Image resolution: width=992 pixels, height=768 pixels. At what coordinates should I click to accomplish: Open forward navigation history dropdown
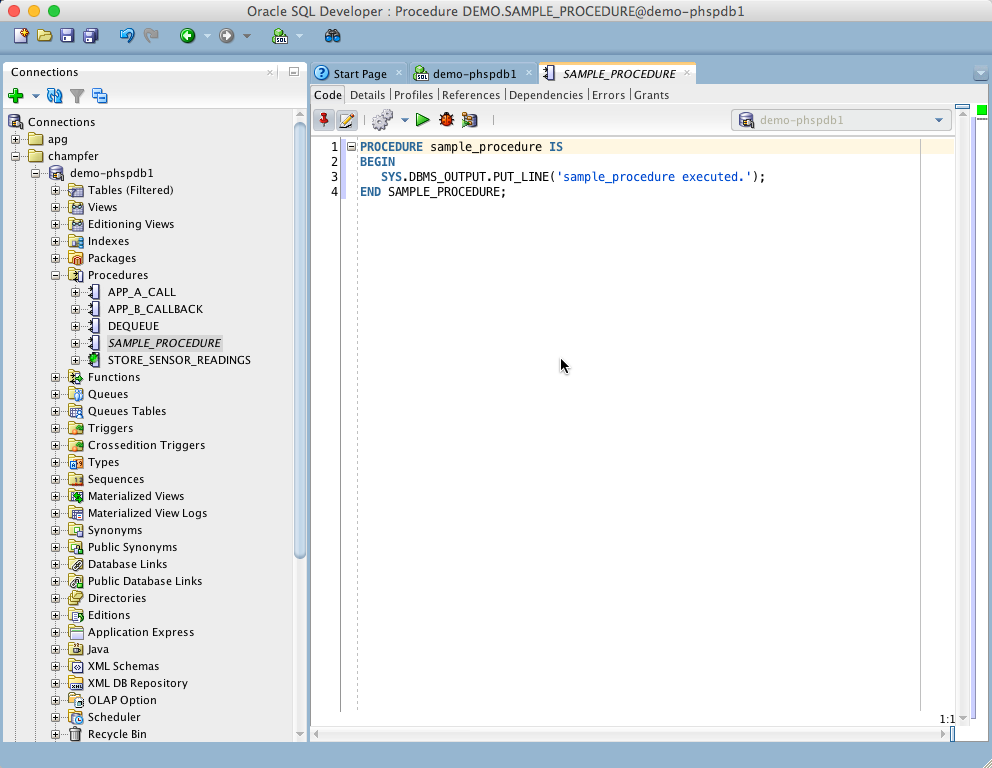click(247, 36)
